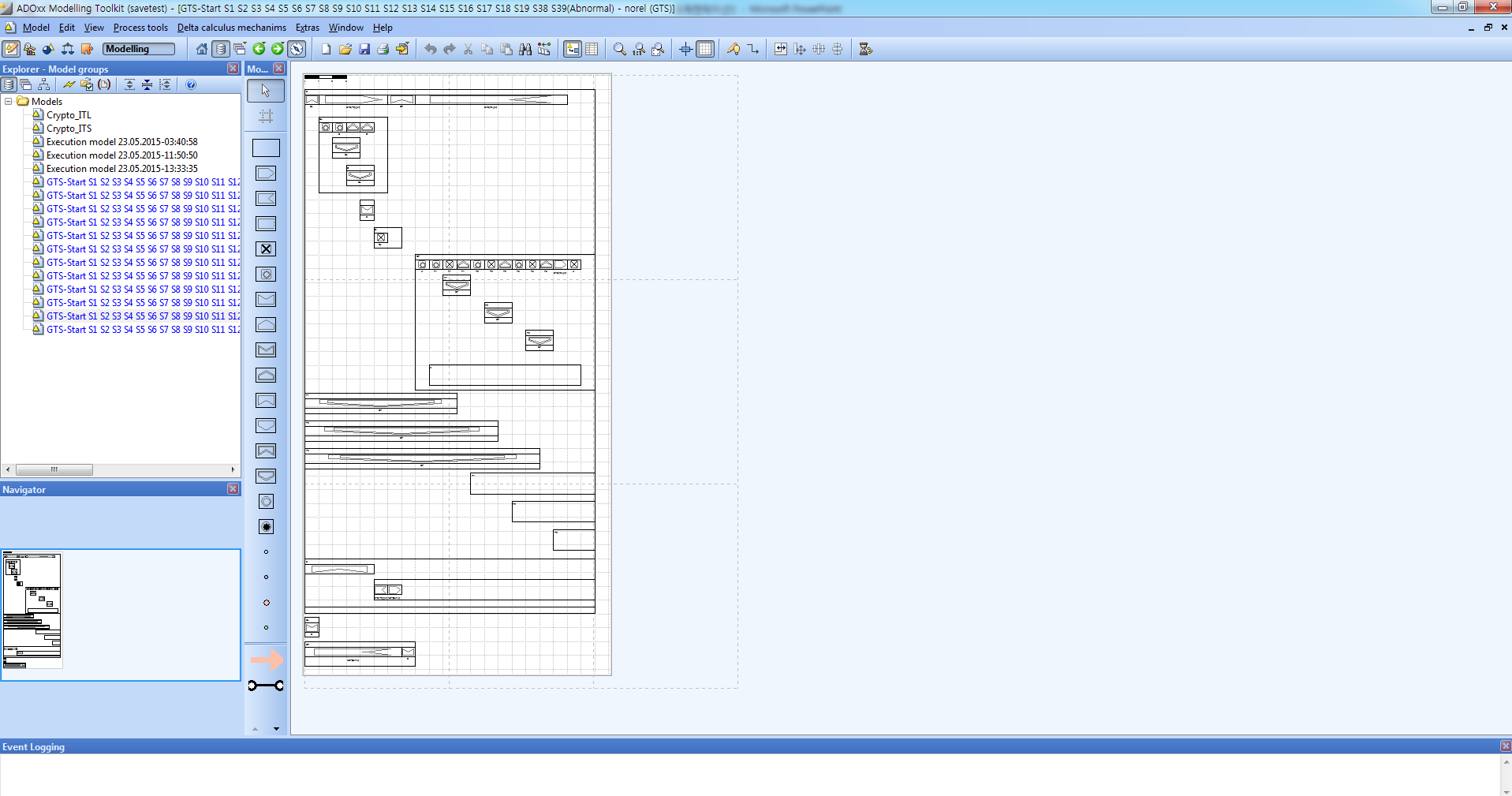1512x796 pixels.
Task: Toggle the grid display button
Action: pos(705,49)
